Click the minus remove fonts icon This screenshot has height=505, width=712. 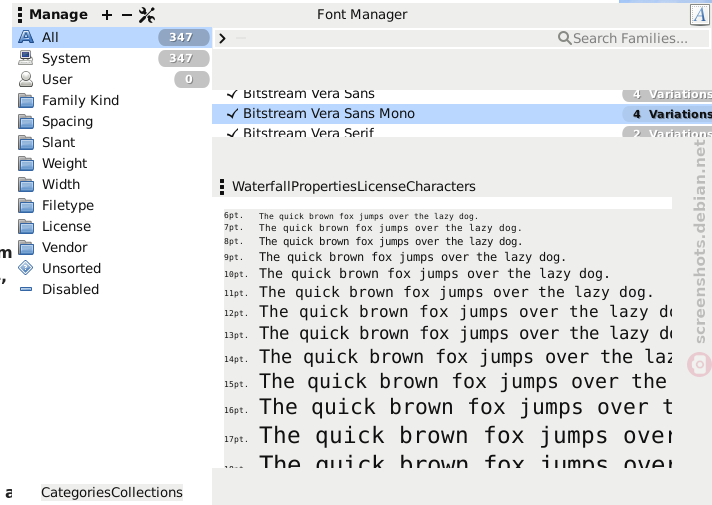click(127, 15)
